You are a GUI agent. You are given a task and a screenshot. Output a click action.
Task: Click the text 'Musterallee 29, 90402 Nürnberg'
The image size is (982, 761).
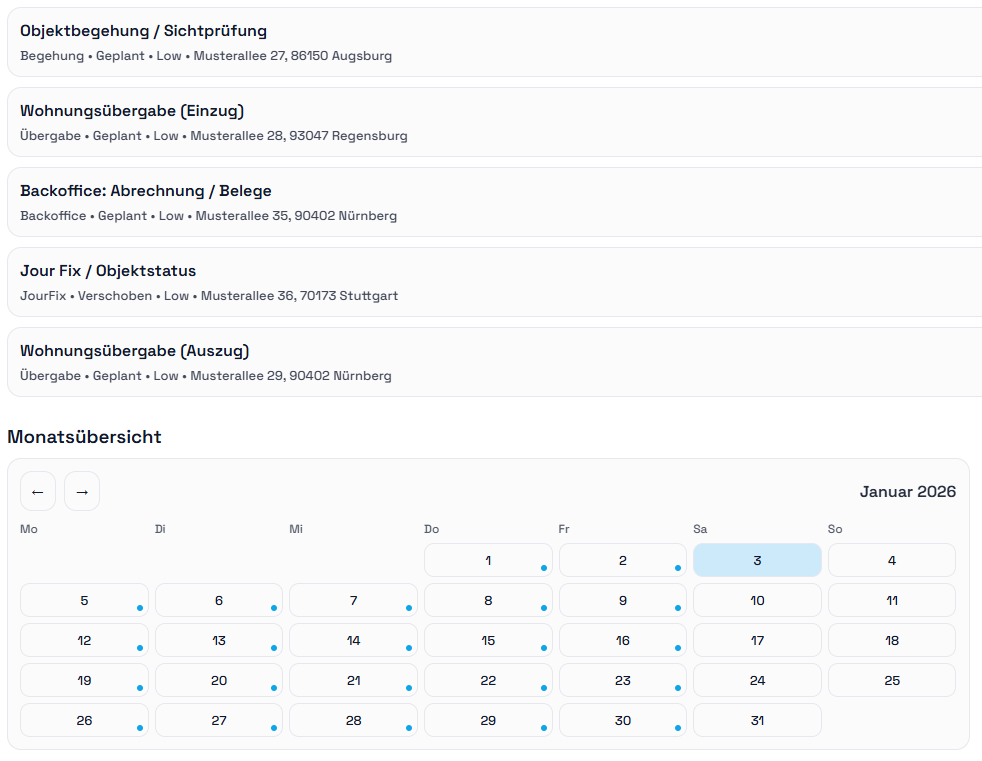coord(291,376)
